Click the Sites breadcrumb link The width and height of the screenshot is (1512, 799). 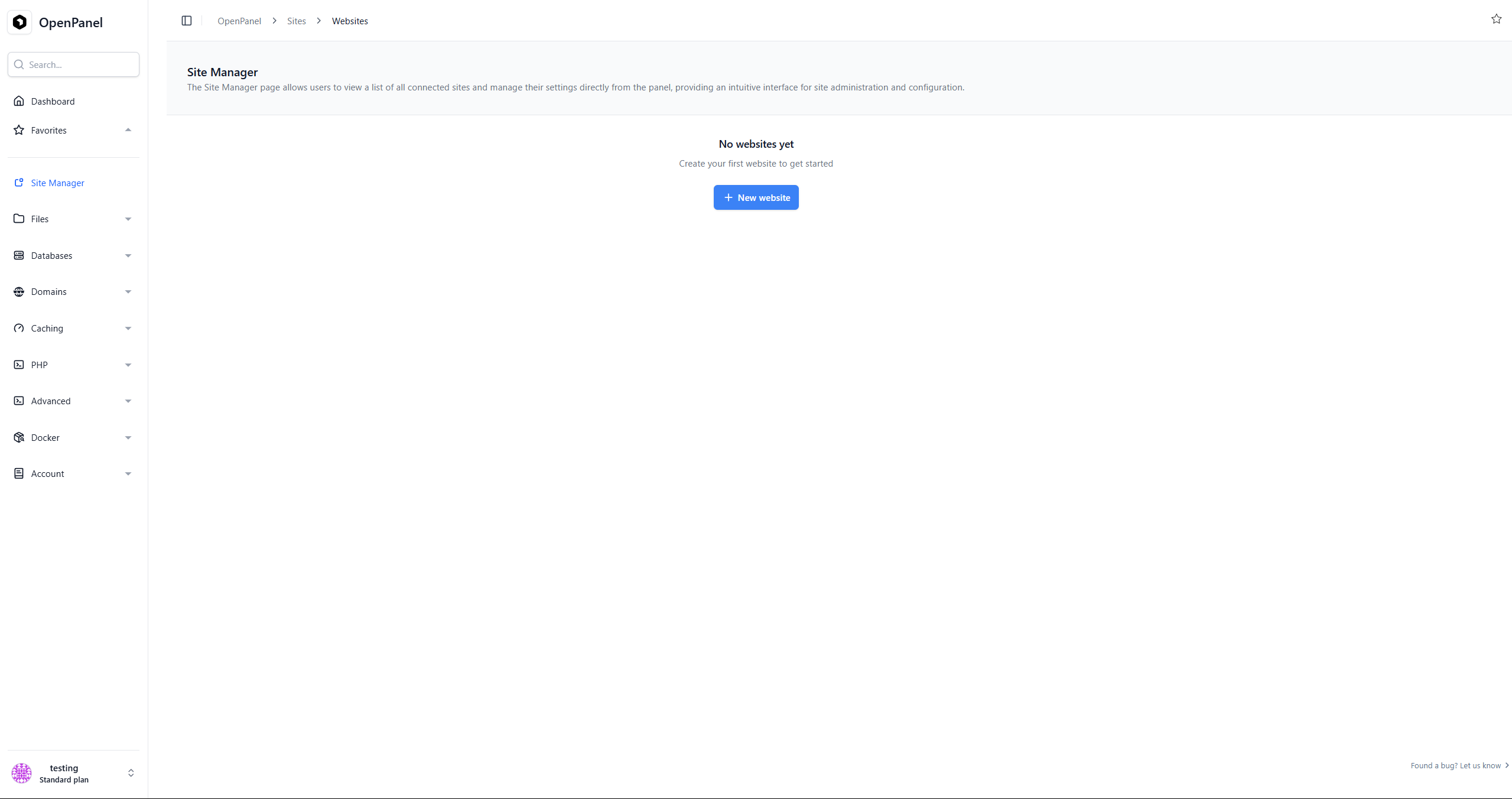297,21
